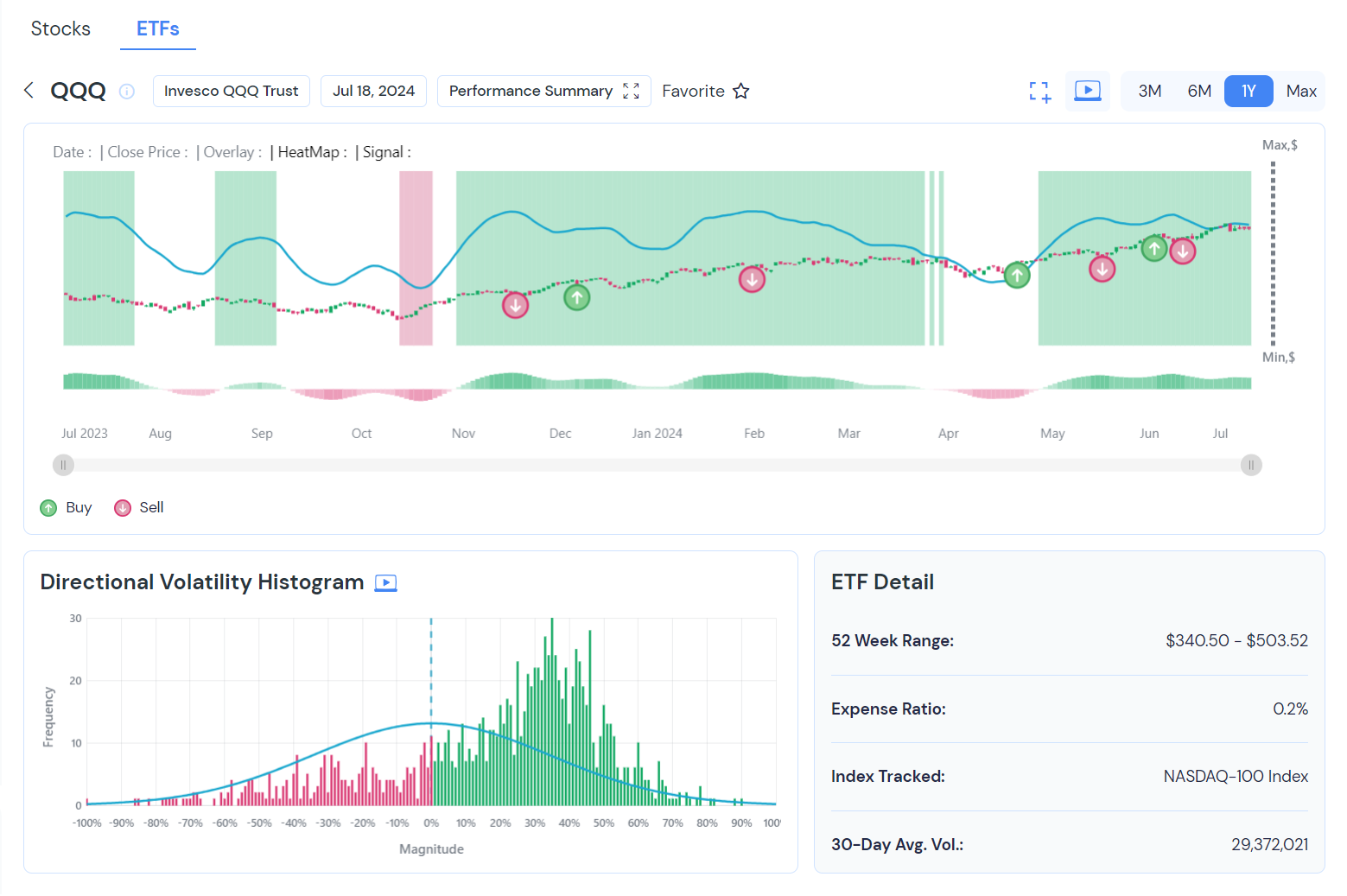
Task: Go back using the left chevron arrow
Action: coord(29,91)
